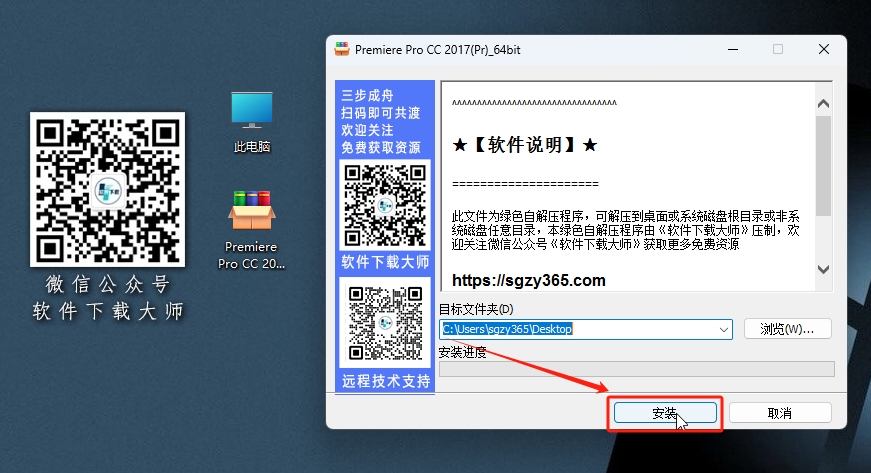Click the 取消 button
The image size is (871, 473).
tap(780, 413)
